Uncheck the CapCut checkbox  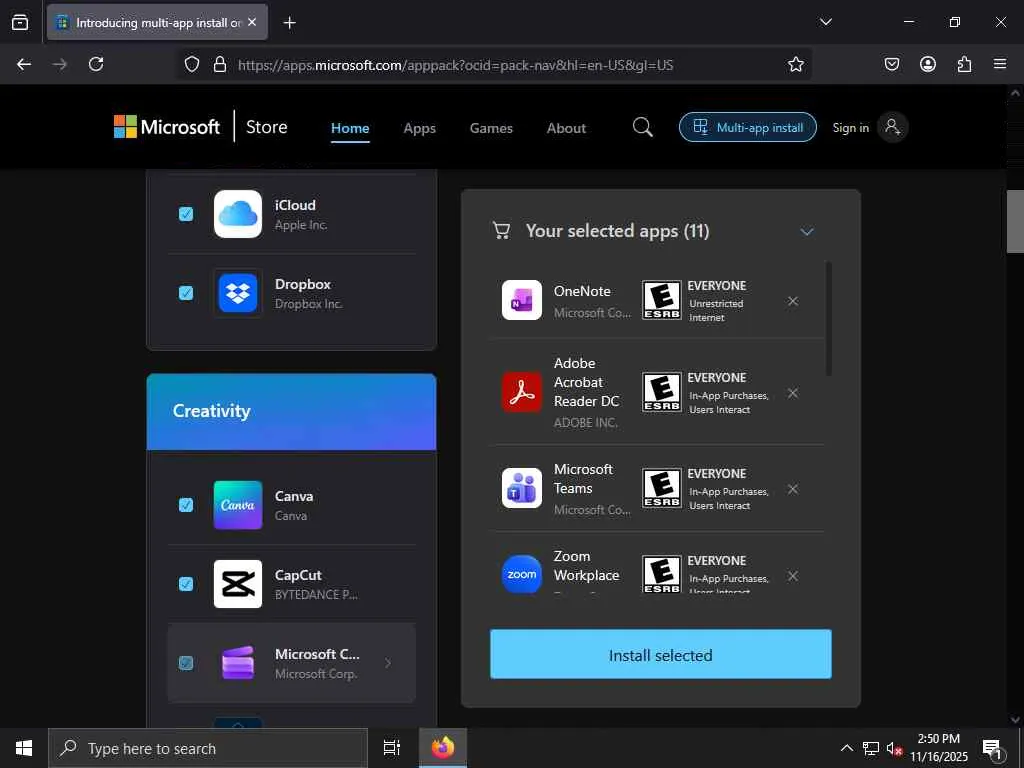(x=186, y=584)
